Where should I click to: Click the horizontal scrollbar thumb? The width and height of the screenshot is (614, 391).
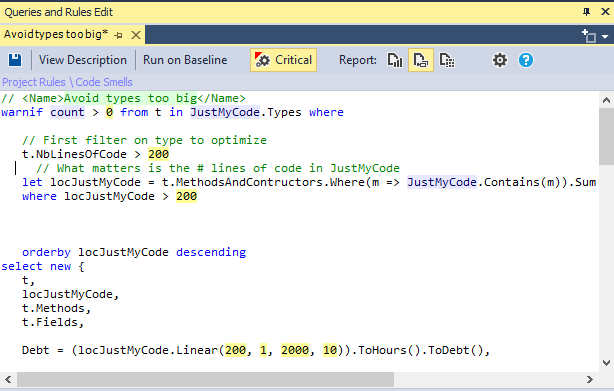[x=205, y=379]
